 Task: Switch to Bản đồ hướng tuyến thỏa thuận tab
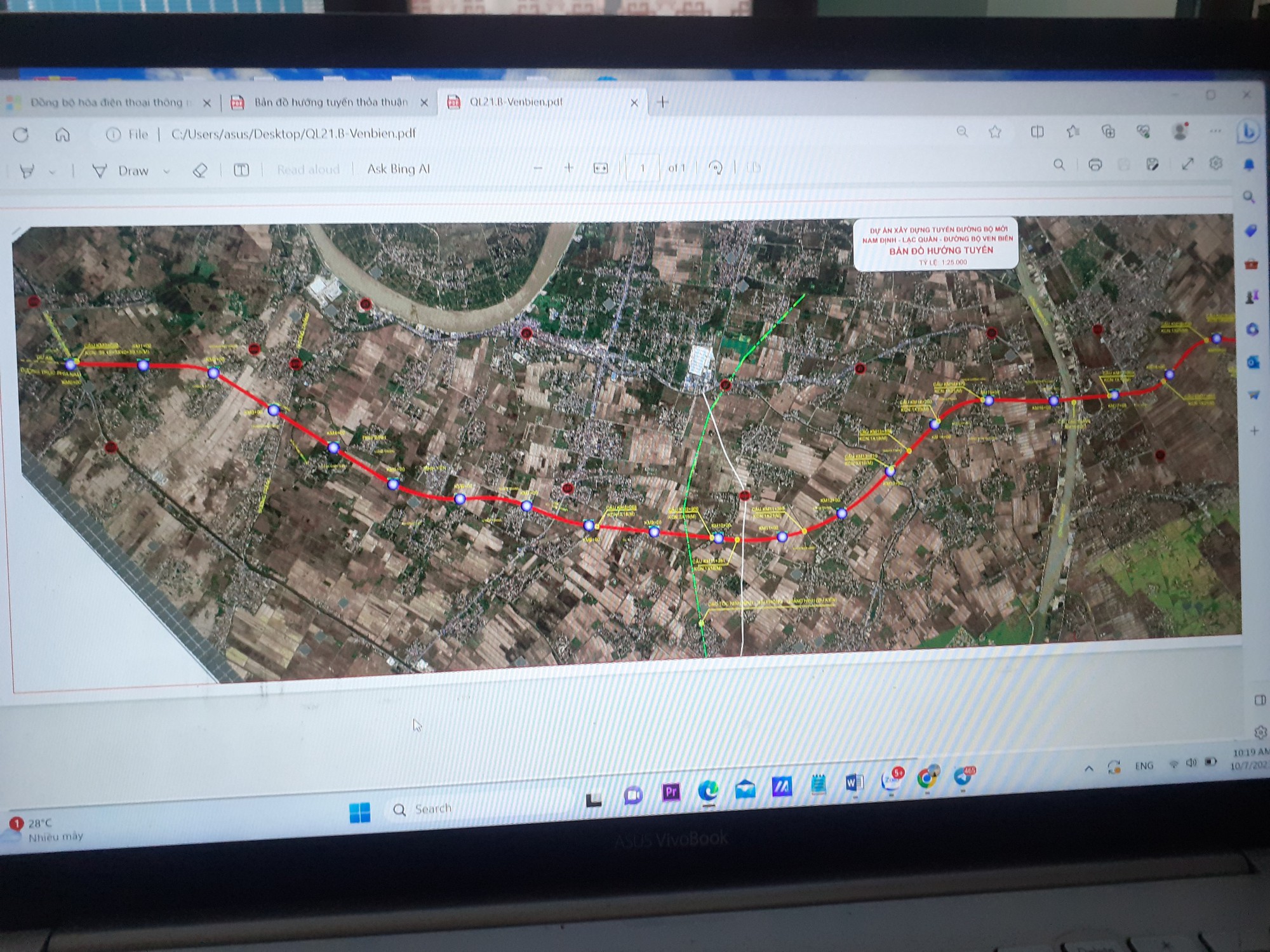330,102
